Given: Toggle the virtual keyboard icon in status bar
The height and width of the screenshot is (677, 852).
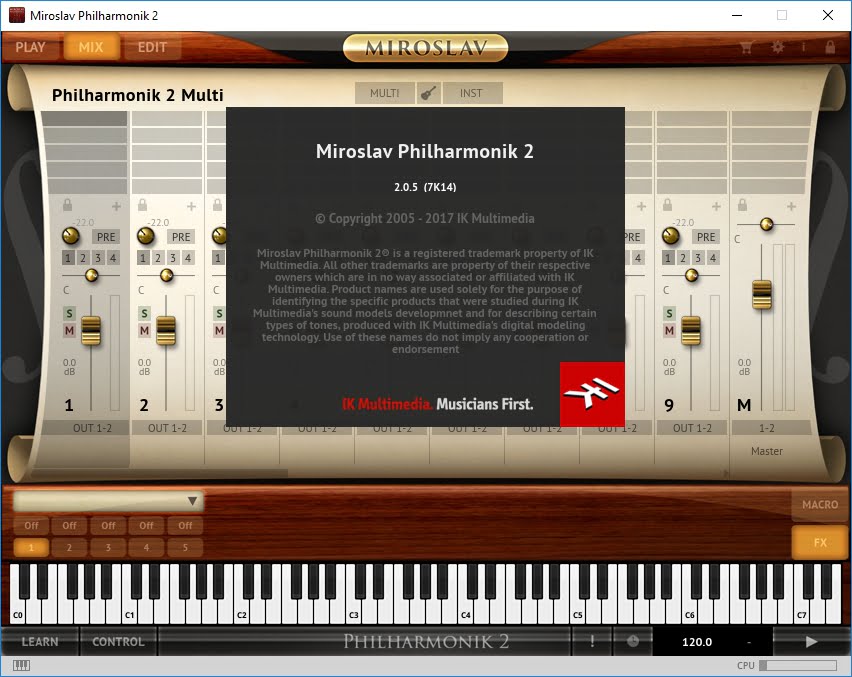Looking at the screenshot, I should click(21, 666).
